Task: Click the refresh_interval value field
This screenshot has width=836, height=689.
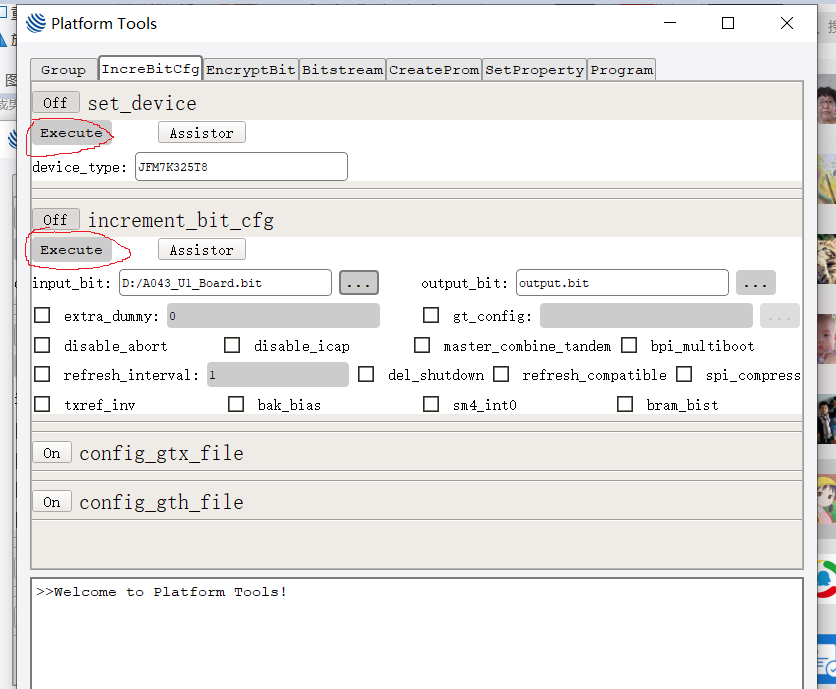Action: [x=278, y=374]
